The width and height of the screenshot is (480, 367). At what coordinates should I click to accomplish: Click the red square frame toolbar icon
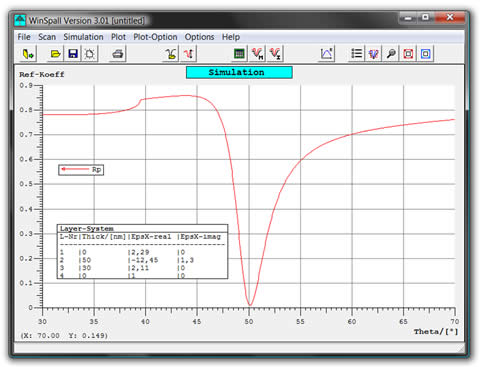[408, 54]
